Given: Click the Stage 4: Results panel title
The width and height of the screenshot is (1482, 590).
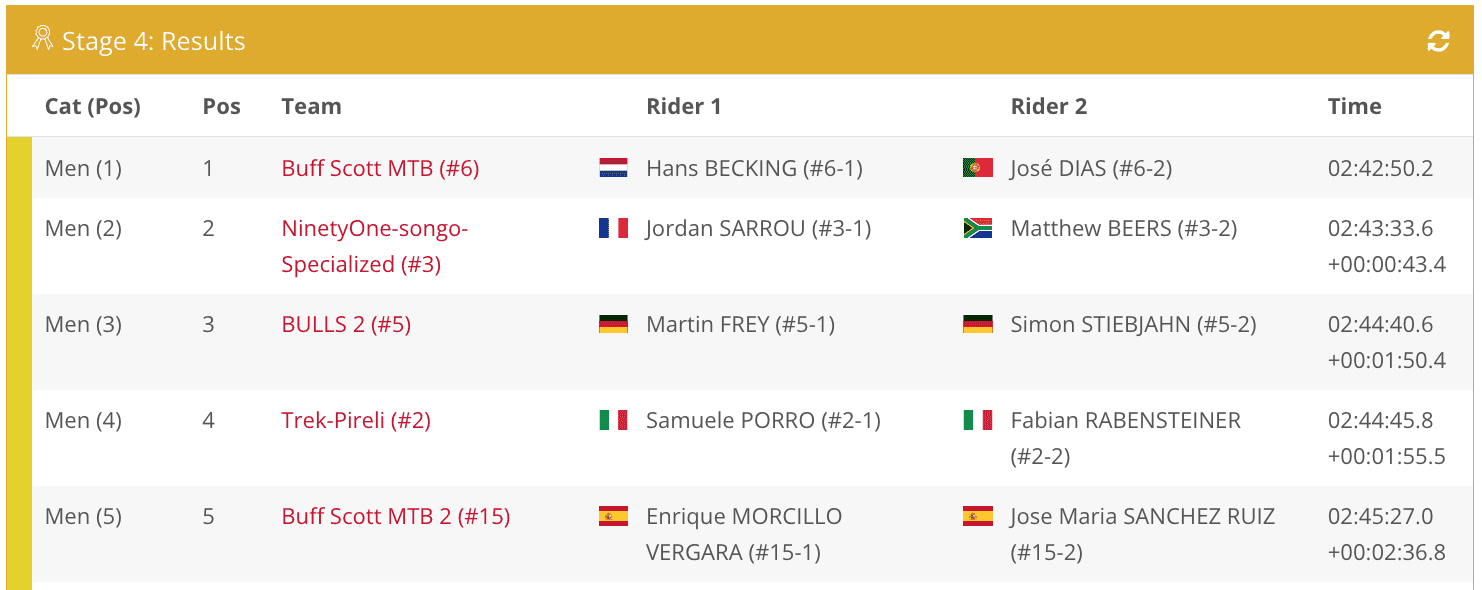Looking at the screenshot, I should pos(153,41).
